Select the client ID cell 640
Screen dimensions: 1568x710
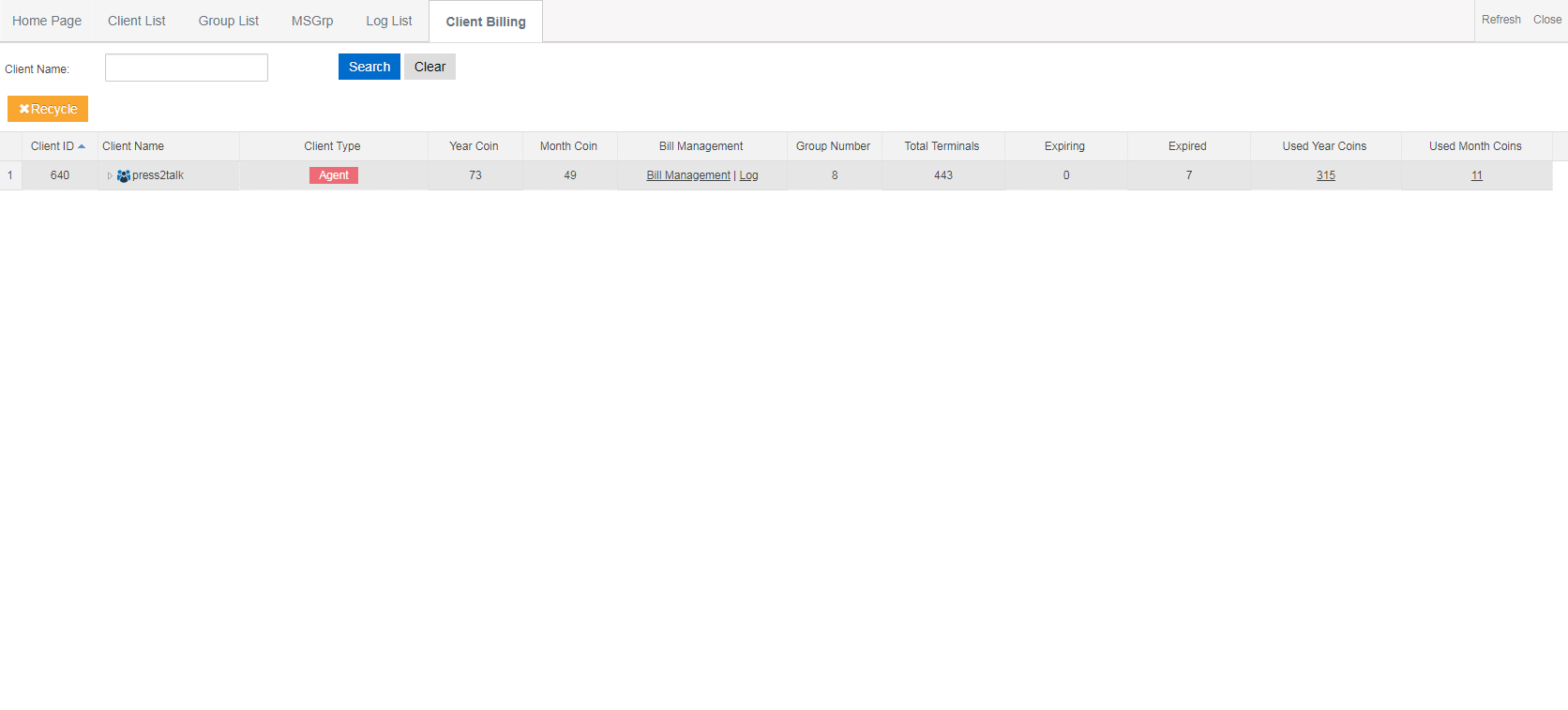coord(60,175)
